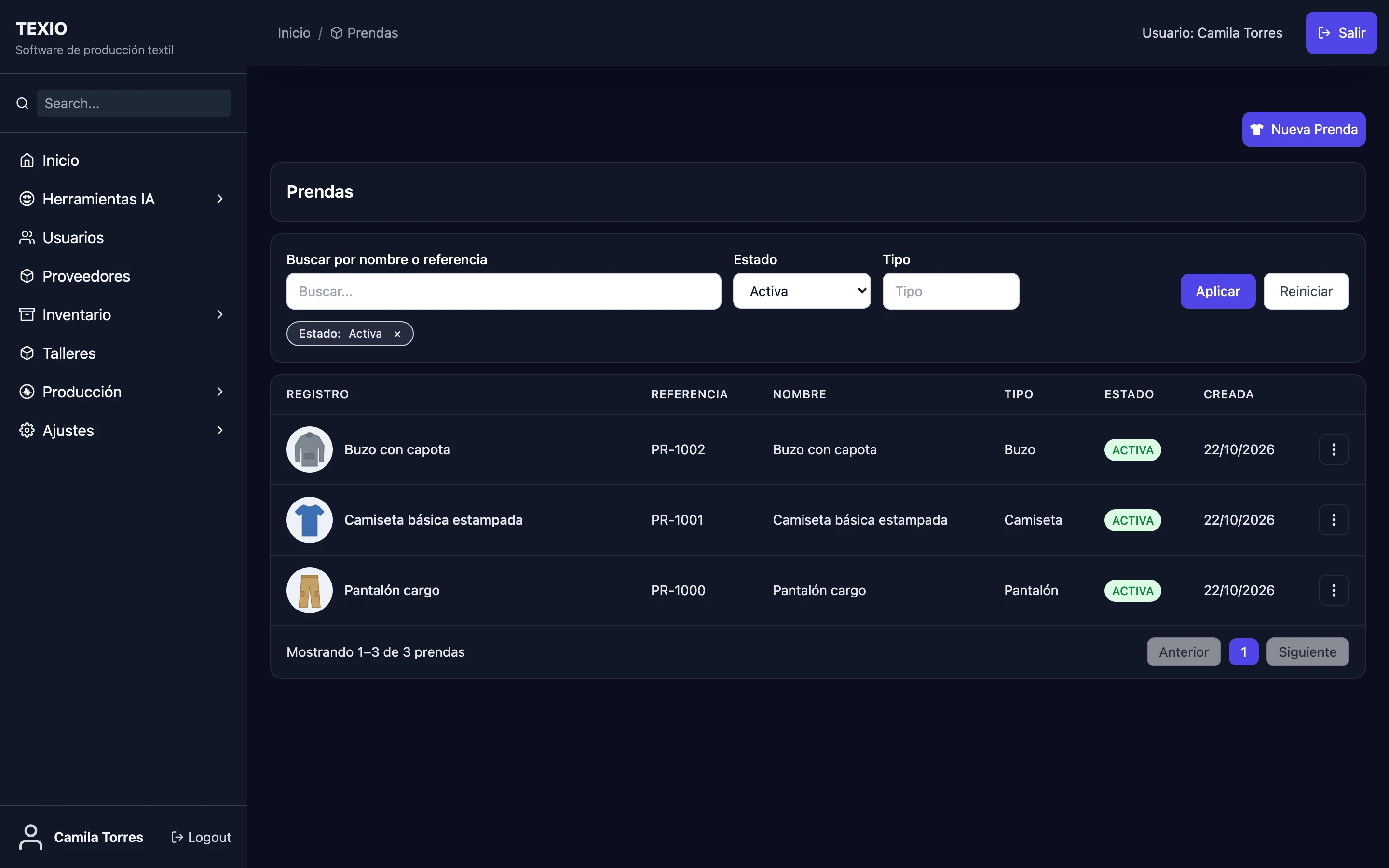Viewport: 1389px width, 868px height.
Task: Click the Buzo con capota hoodie thumbnail
Action: 309,449
